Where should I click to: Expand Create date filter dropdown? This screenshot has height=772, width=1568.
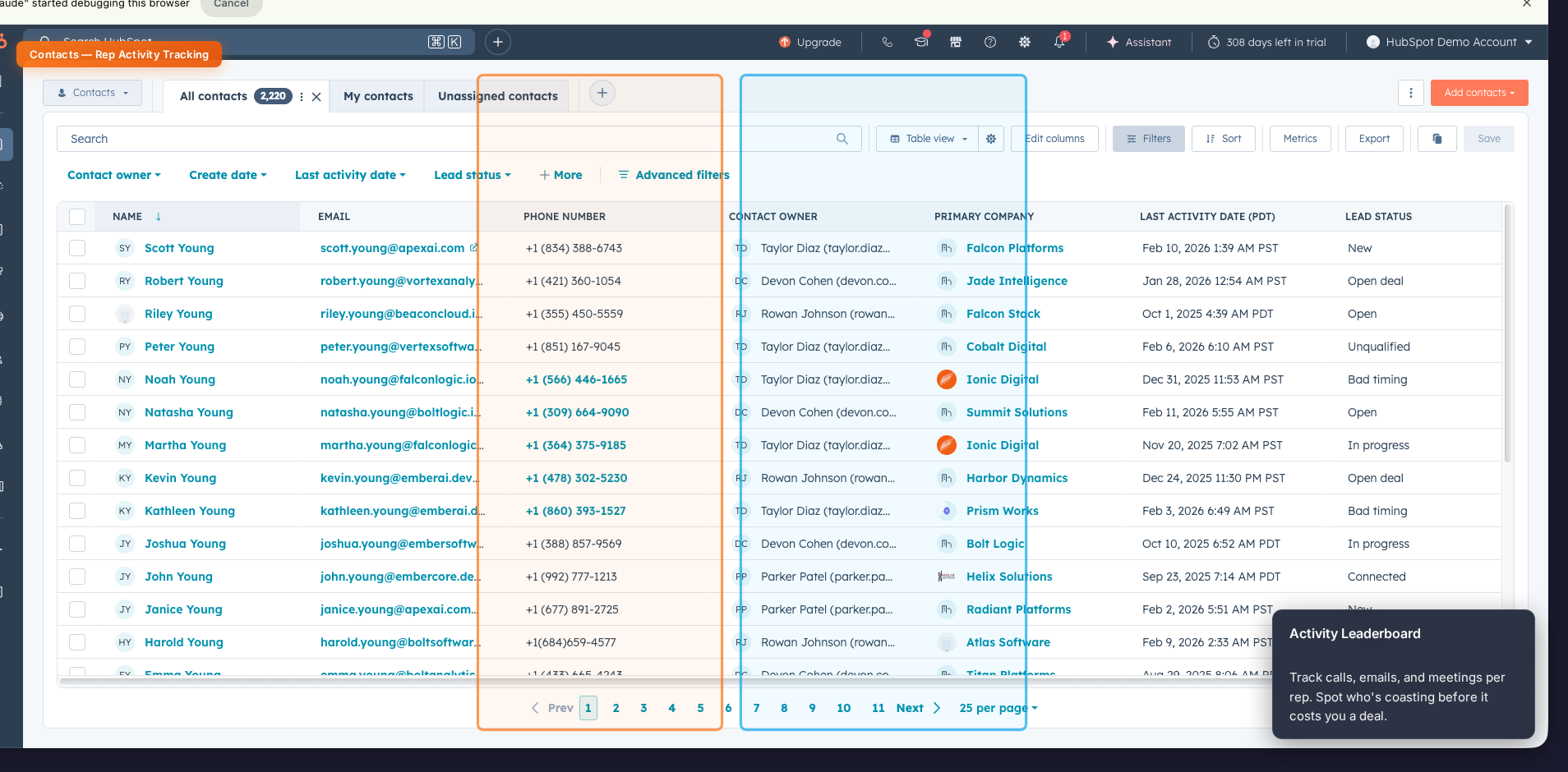pos(228,175)
